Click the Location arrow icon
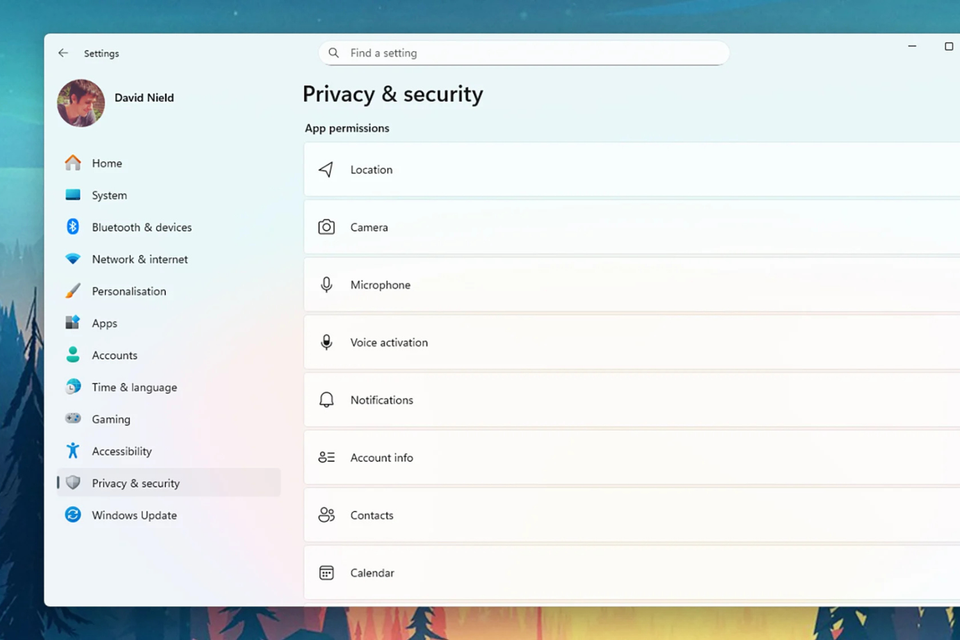Image resolution: width=960 pixels, height=640 pixels. tap(326, 170)
